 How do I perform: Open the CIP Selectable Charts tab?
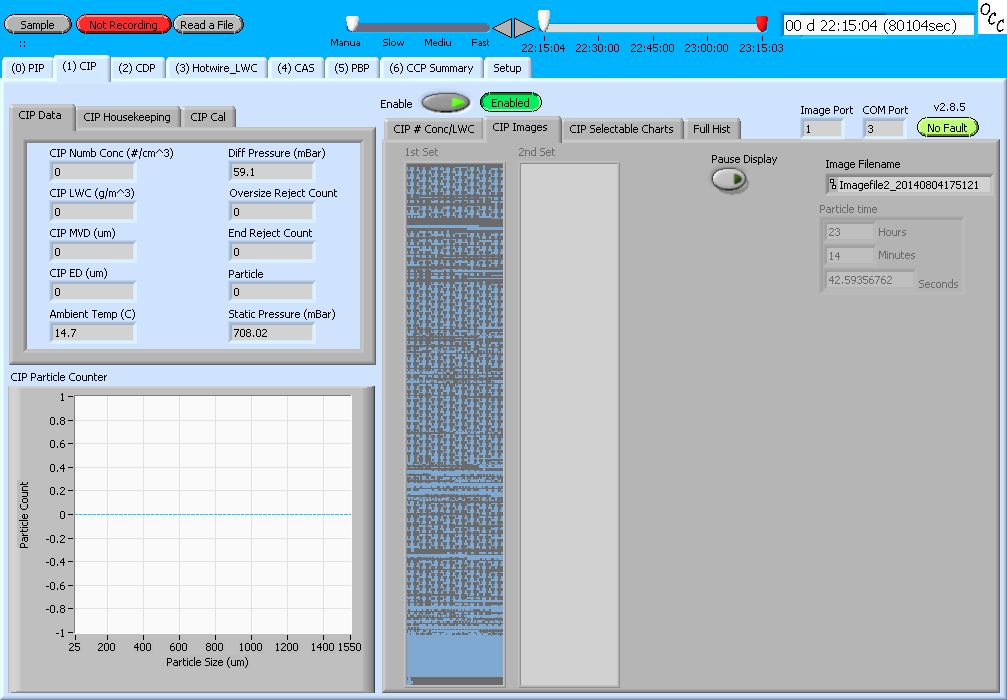click(622, 129)
